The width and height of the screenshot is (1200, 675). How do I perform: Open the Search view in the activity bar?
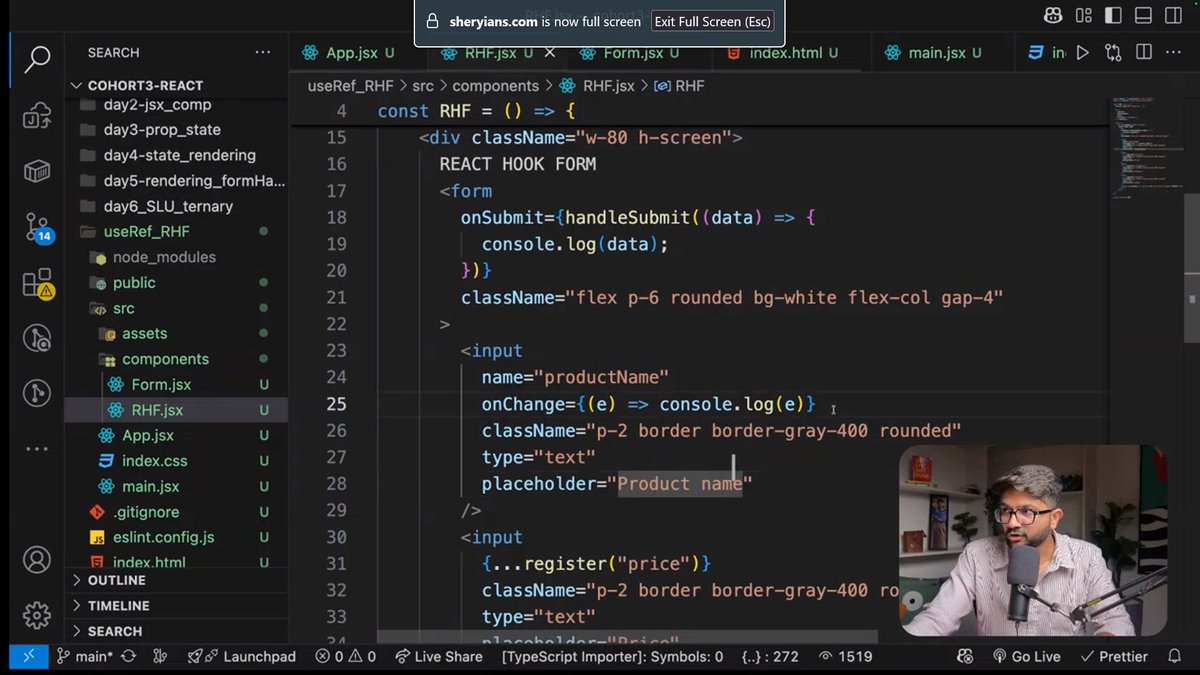coord(37,58)
